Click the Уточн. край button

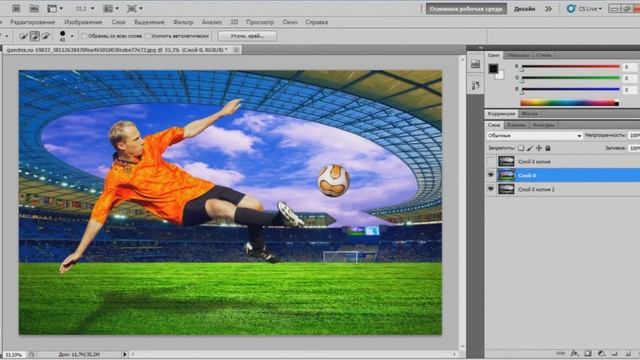tap(247, 36)
